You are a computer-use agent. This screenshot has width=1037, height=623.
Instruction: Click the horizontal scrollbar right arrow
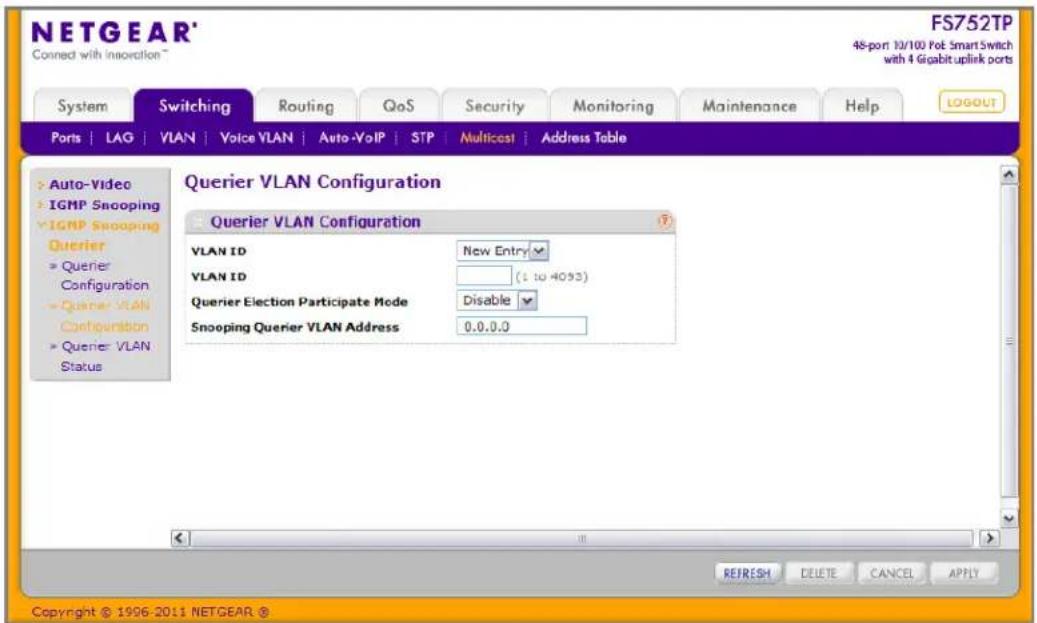coord(989,538)
